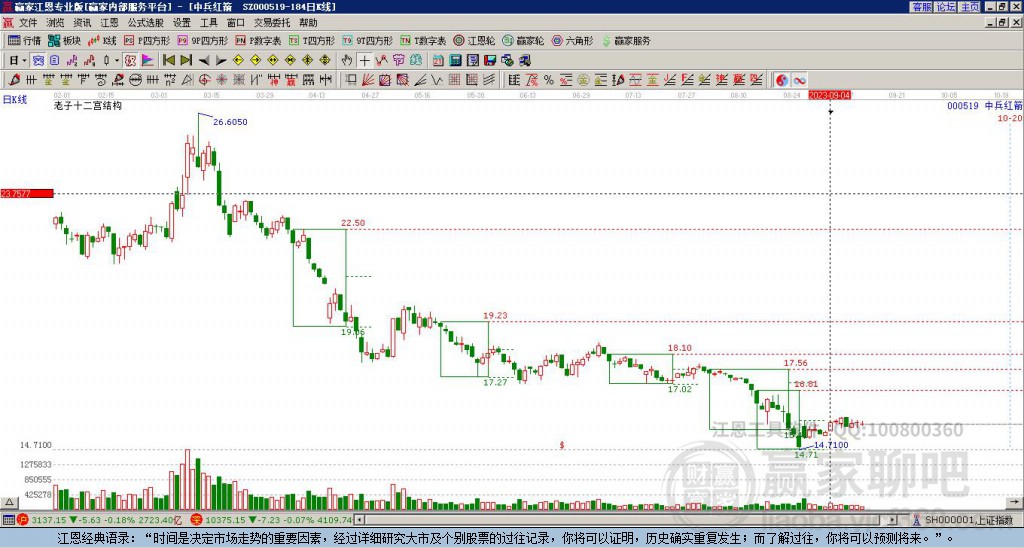Open the T数字表 tool

[423, 40]
